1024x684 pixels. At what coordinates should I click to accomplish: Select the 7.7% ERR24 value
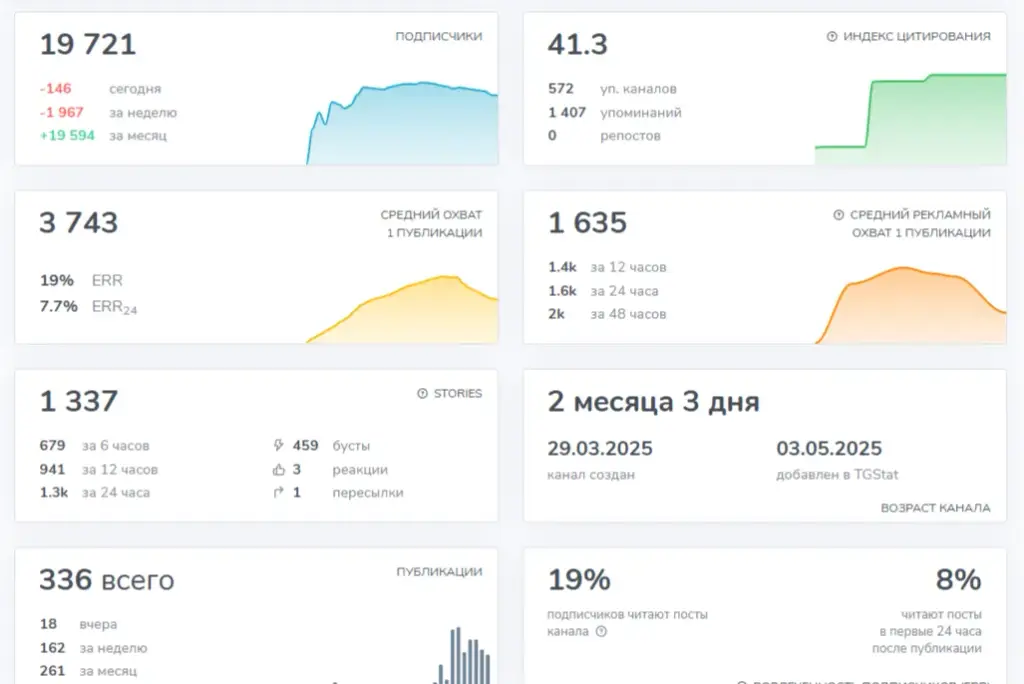click(x=59, y=306)
